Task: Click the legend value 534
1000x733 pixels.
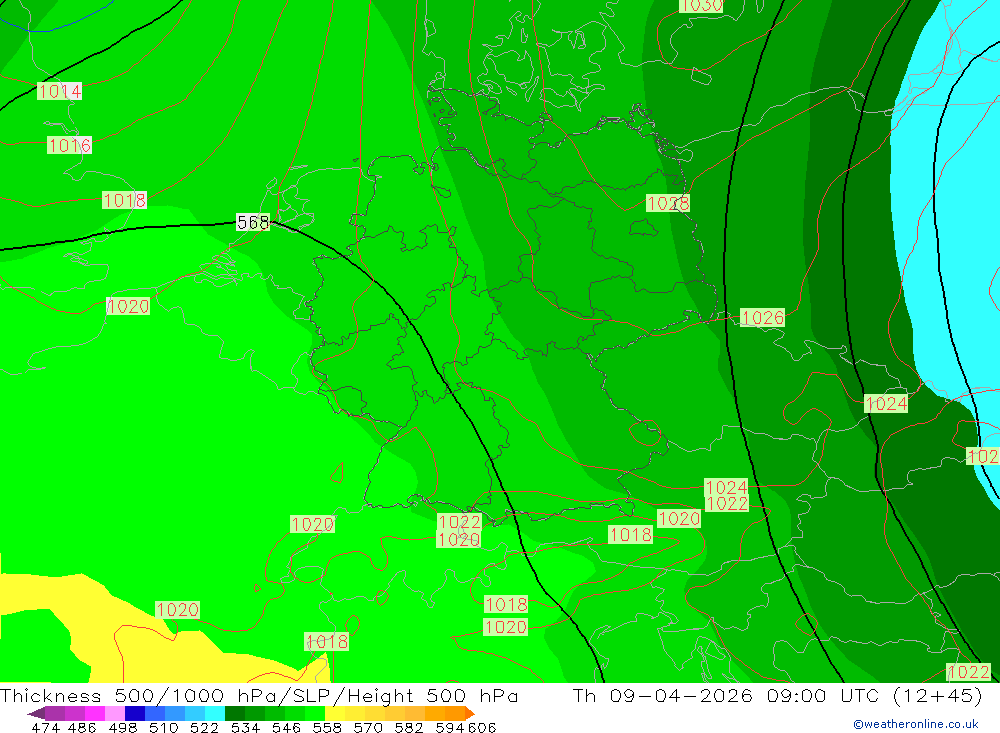Action: coord(246,727)
